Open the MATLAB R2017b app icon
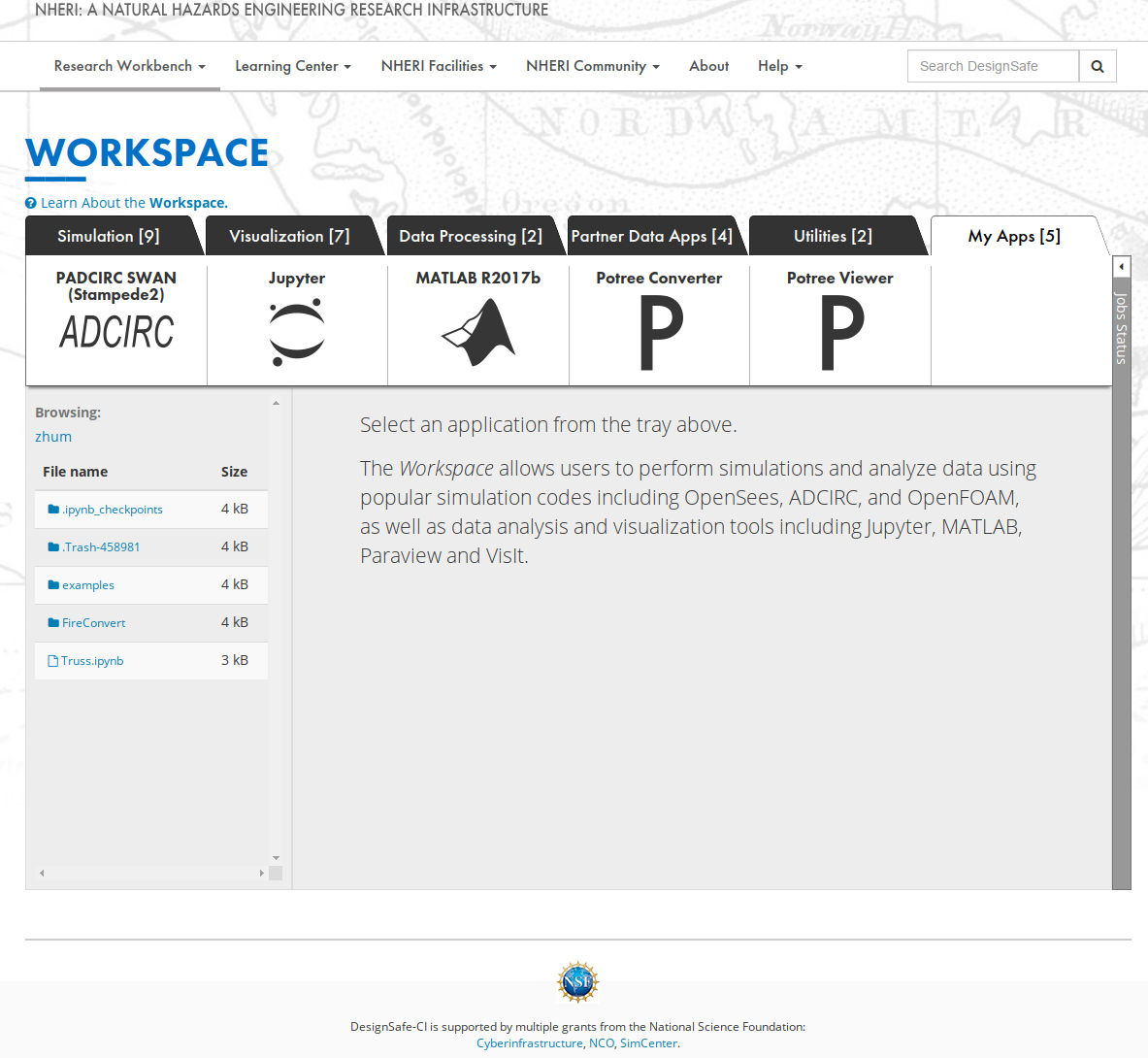1148x1058 pixels. 478,332
